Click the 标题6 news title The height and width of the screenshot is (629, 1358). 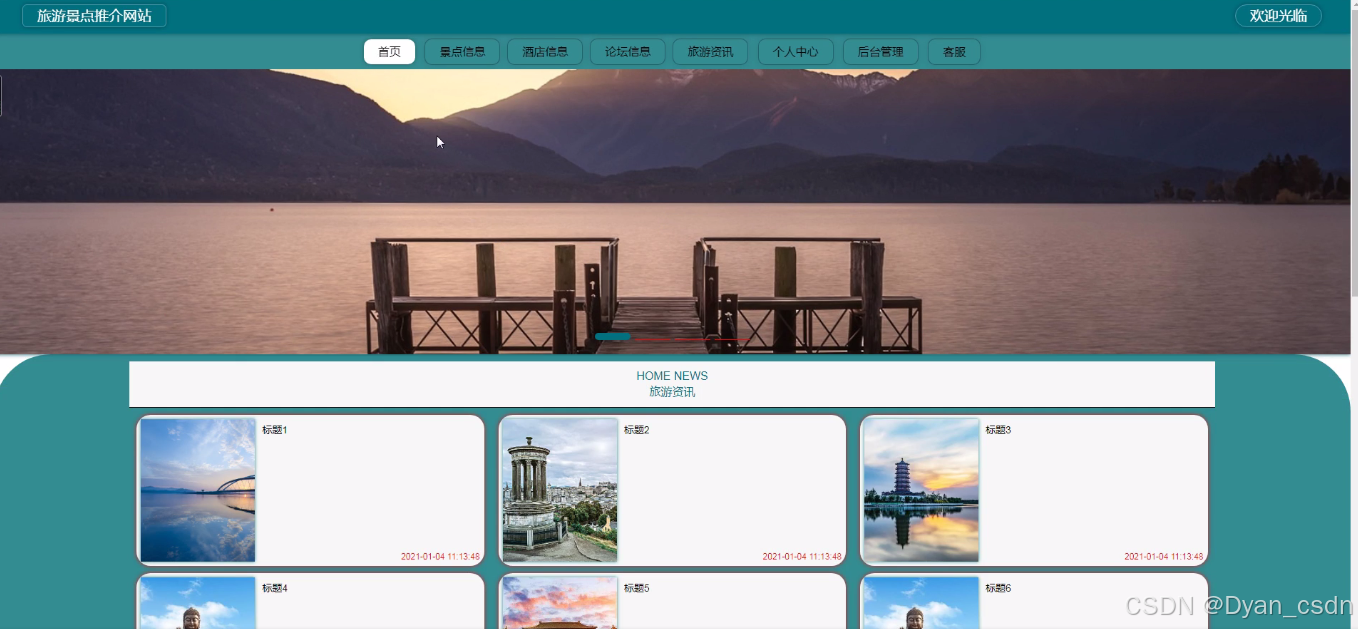tap(998, 588)
